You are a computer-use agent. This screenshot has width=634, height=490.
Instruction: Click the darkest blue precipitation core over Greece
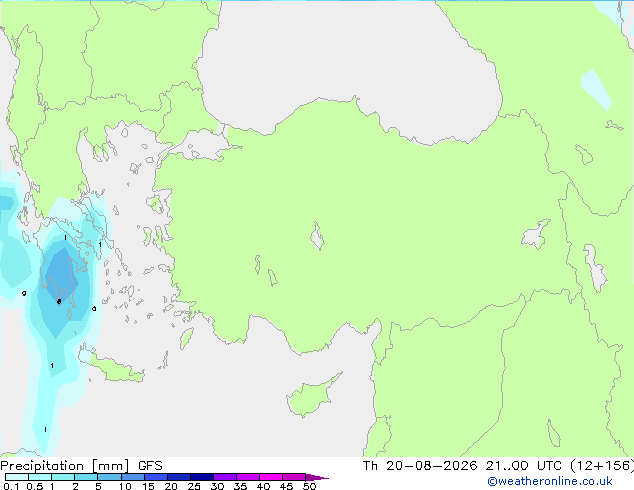[61, 275]
